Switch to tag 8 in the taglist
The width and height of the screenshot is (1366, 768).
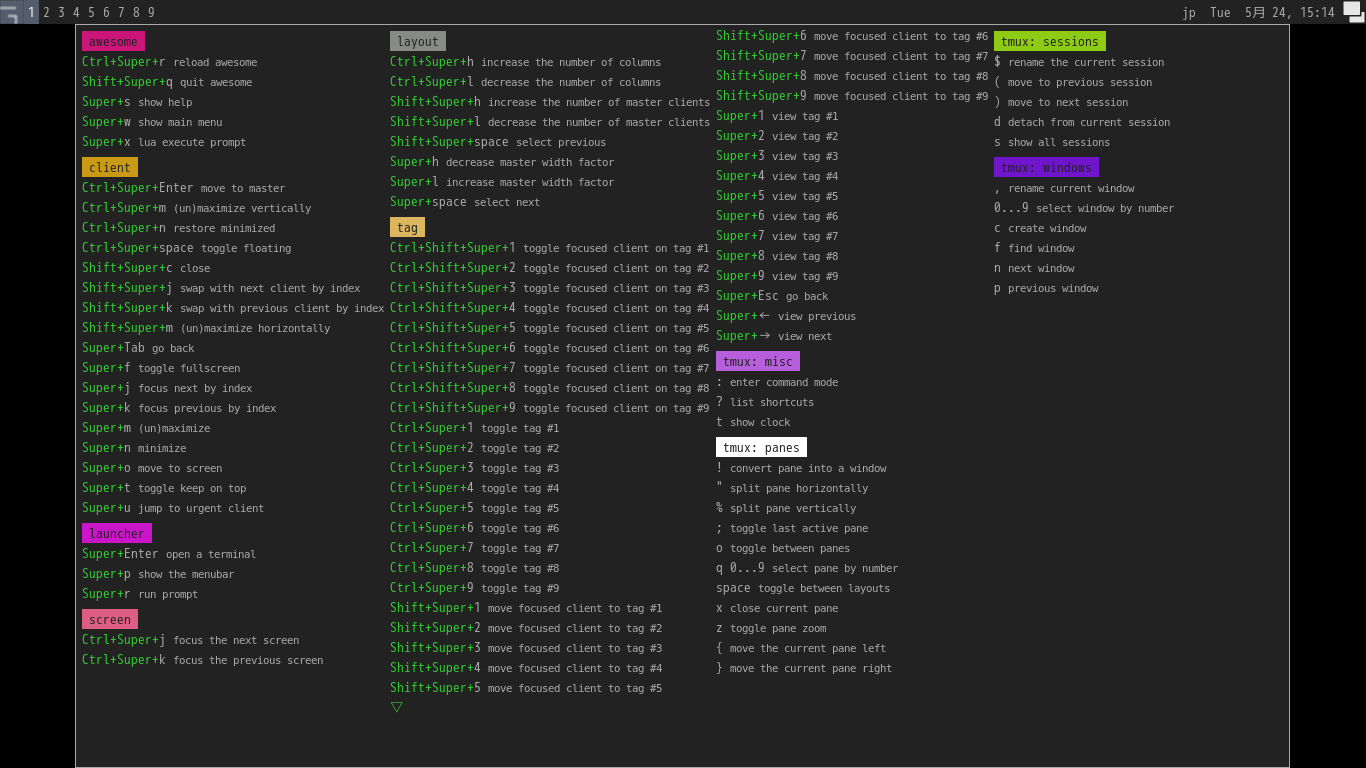[136, 12]
